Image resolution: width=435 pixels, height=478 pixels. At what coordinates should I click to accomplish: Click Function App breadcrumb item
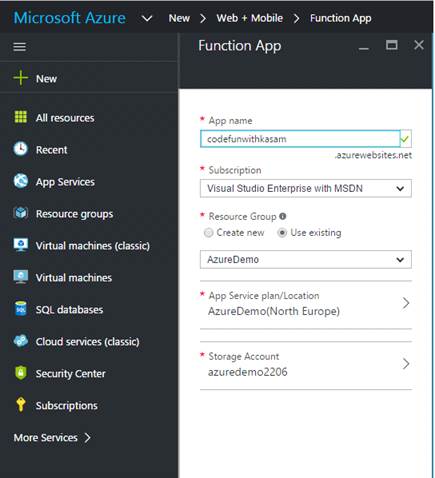[x=341, y=18]
